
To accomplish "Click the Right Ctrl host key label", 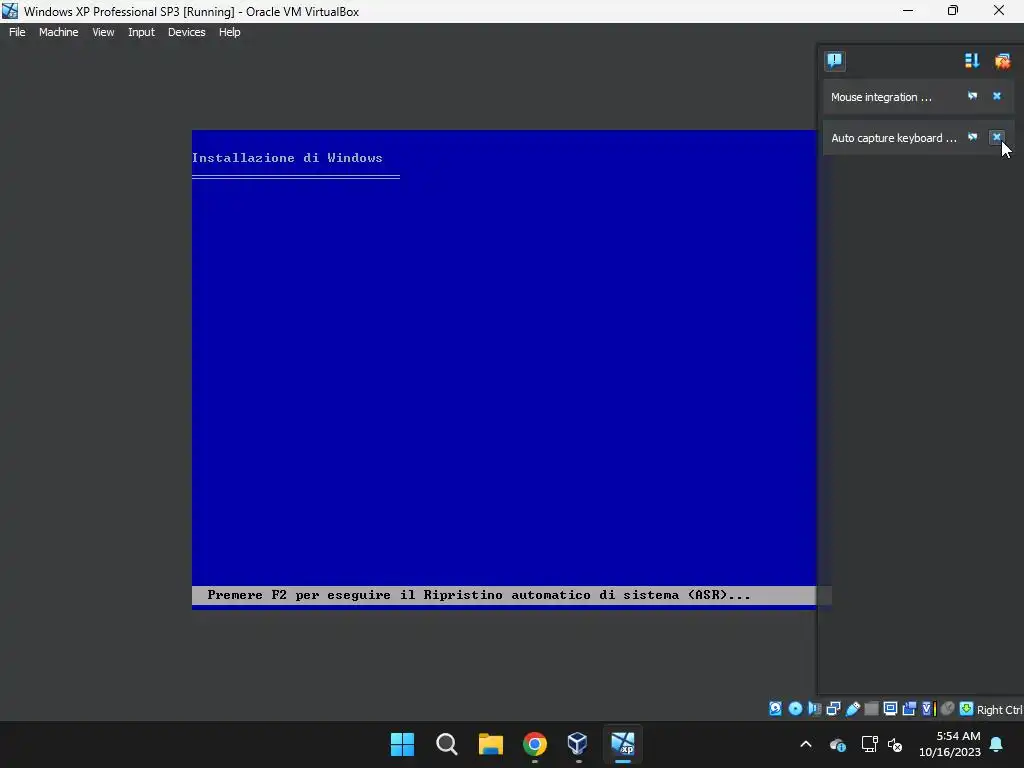I will (999, 710).
